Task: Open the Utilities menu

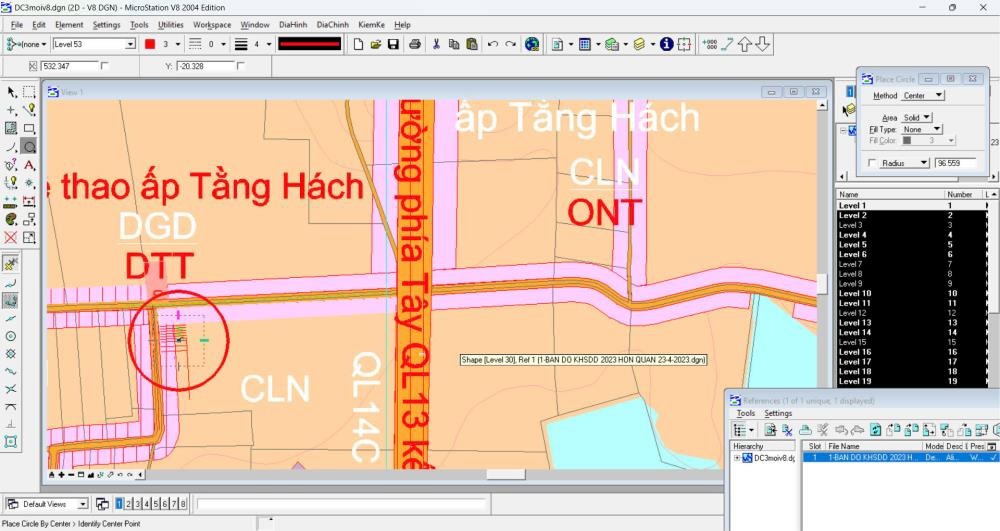Action: click(x=170, y=24)
